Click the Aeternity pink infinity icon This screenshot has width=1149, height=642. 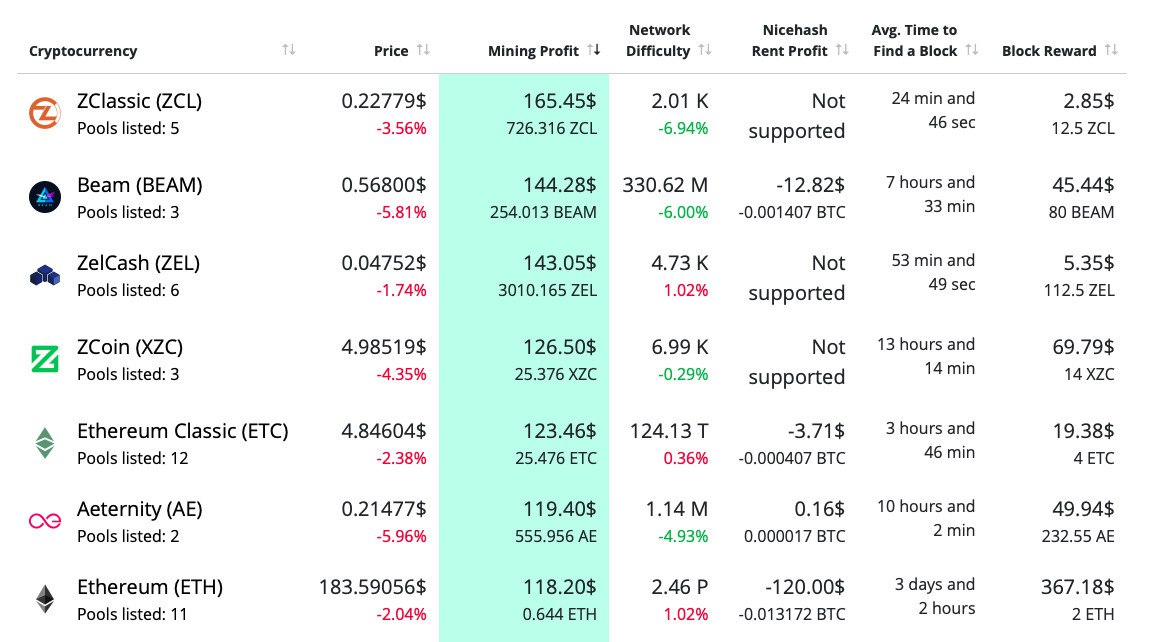45,521
